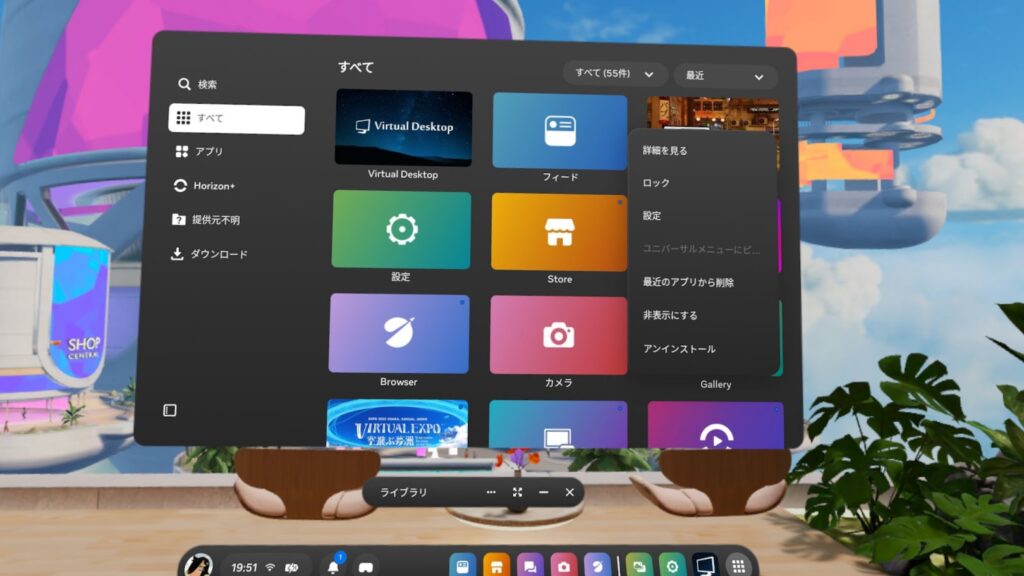Viewport: 1024px width, 576px height.
Task: Open the 設定 gear app tile
Action: click(401, 230)
